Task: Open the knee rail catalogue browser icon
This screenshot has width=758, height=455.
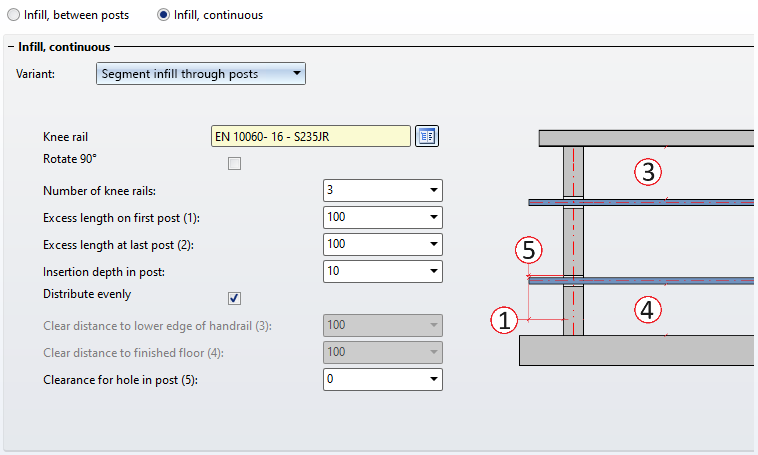Action: click(427, 136)
